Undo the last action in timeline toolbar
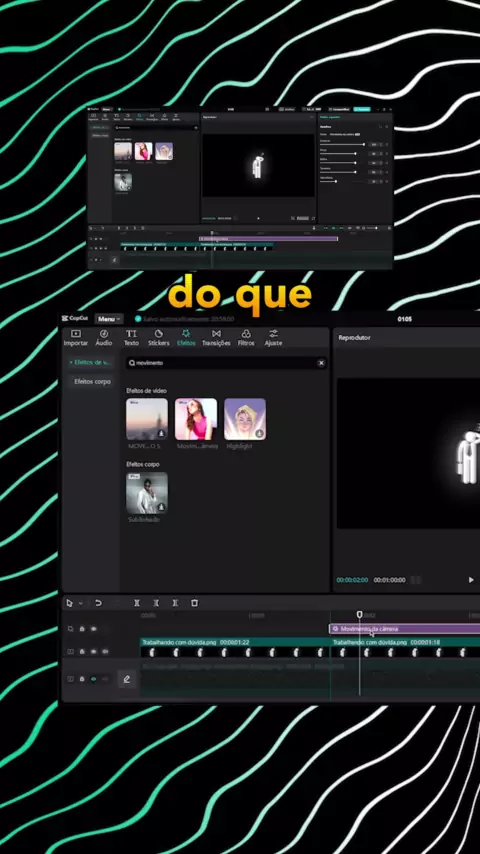The image size is (480, 854). click(98, 603)
